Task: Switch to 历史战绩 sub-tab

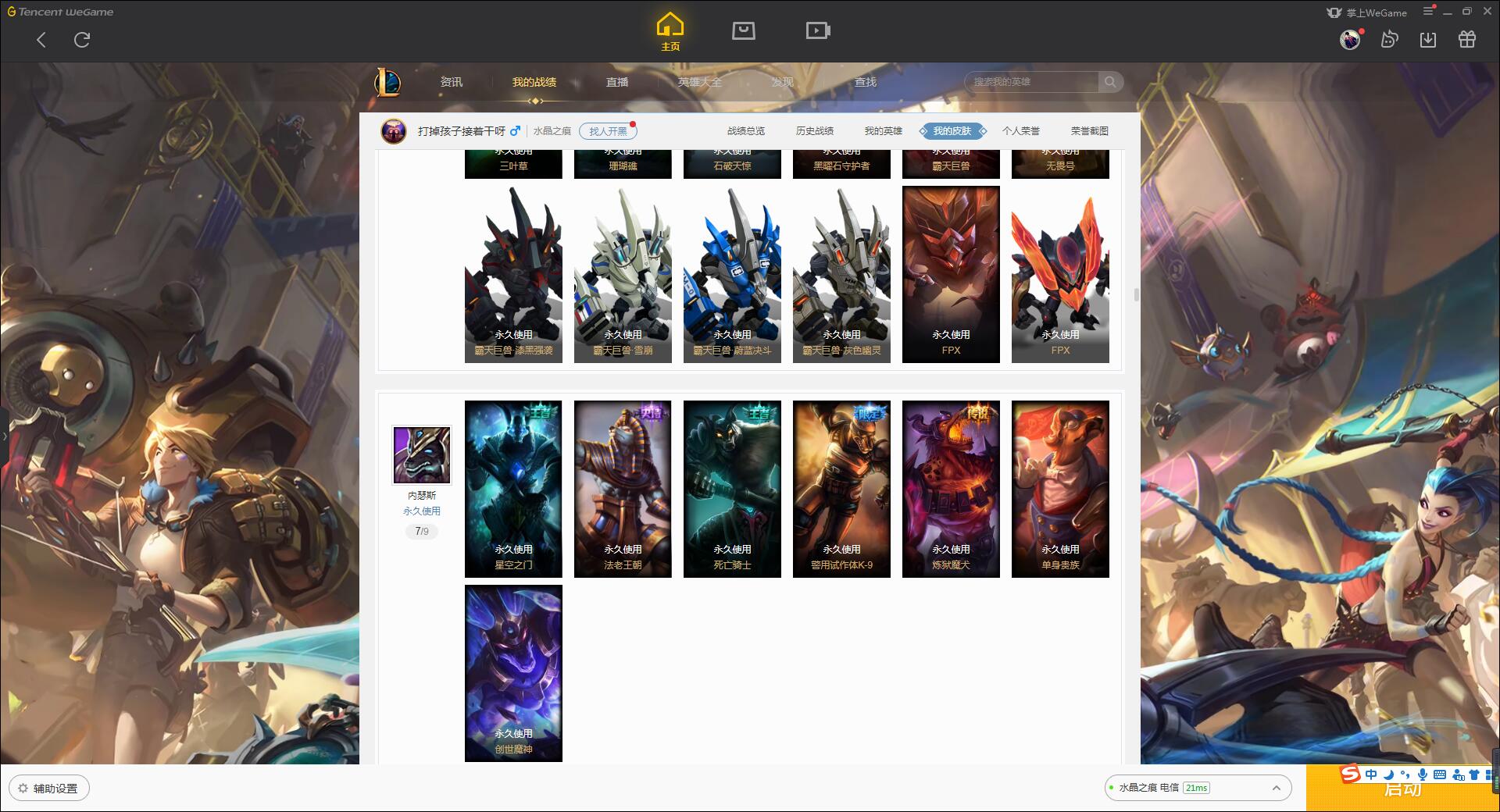Action: pos(815,131)
